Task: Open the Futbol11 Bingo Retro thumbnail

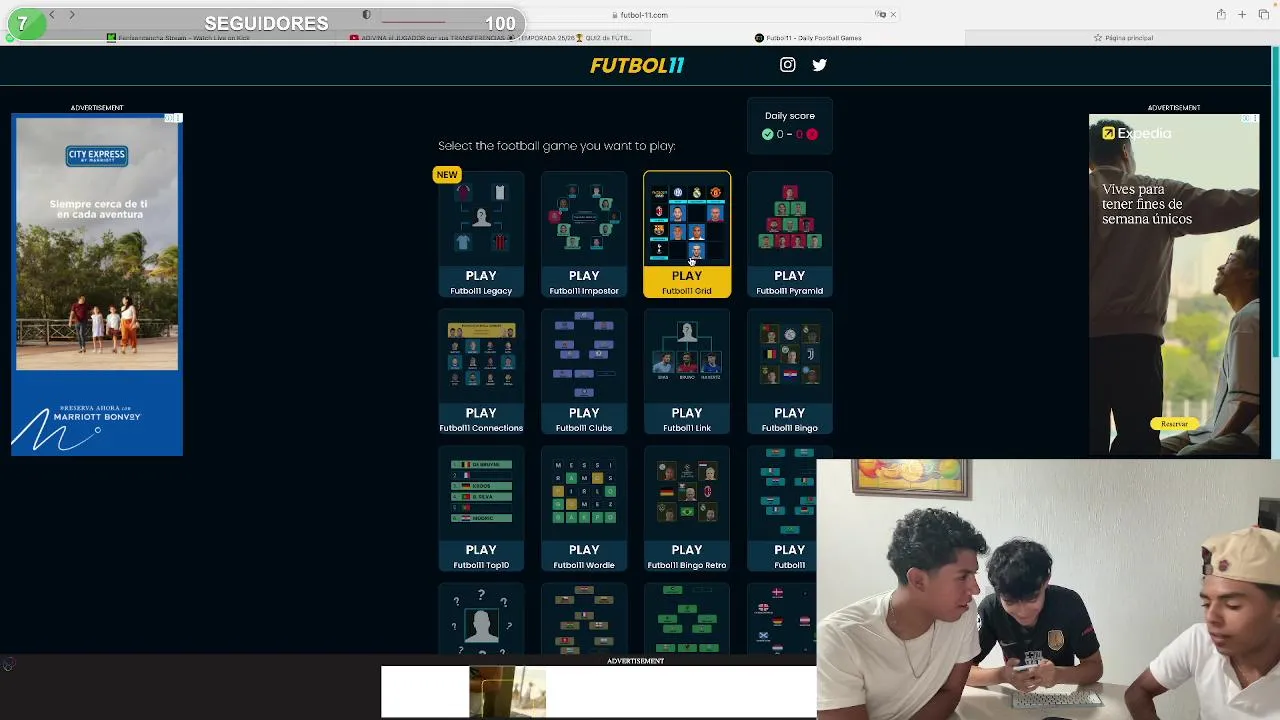Action: pyautogui.click(x=687, y=492)
